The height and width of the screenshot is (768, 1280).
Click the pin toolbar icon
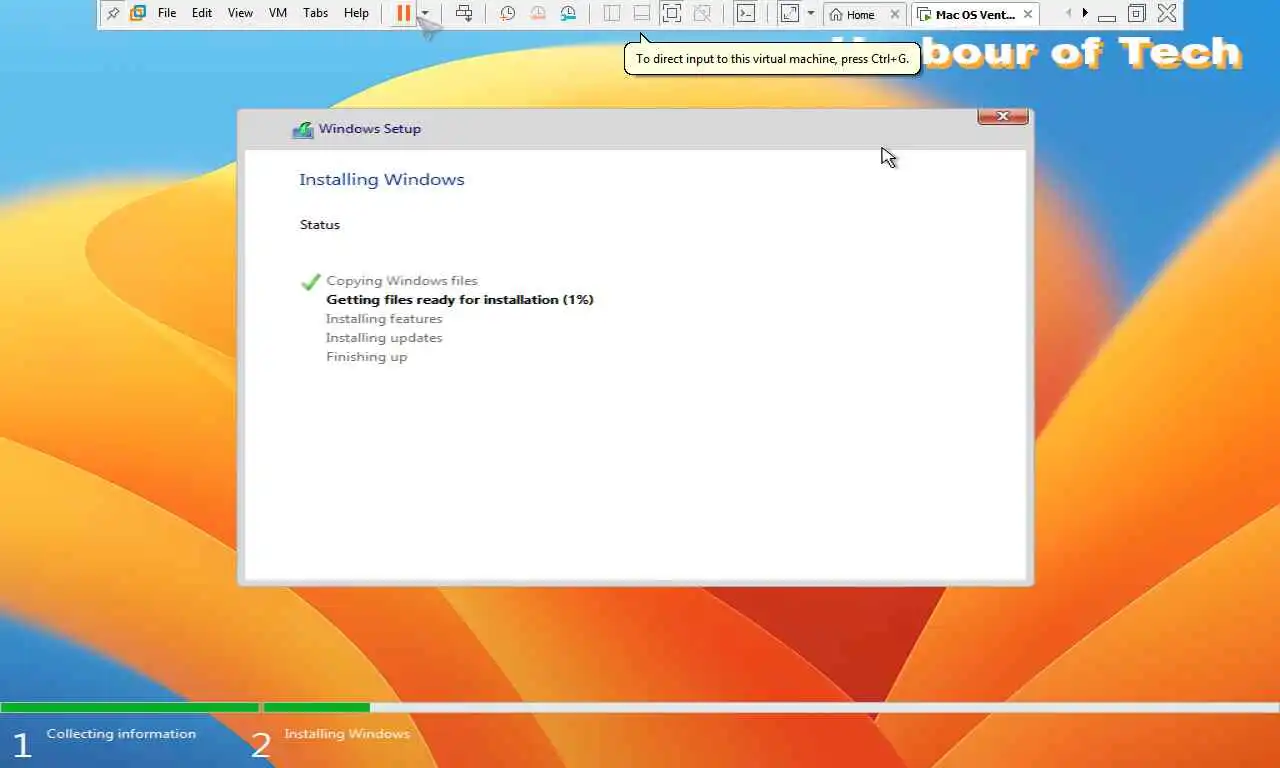pos(113,14)
